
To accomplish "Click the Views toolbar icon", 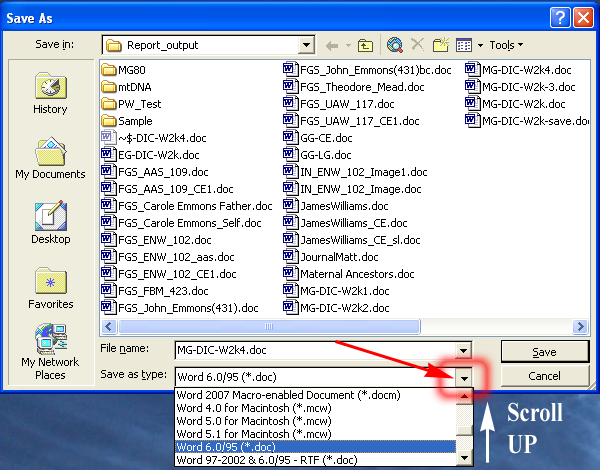I will click(464, 46).
